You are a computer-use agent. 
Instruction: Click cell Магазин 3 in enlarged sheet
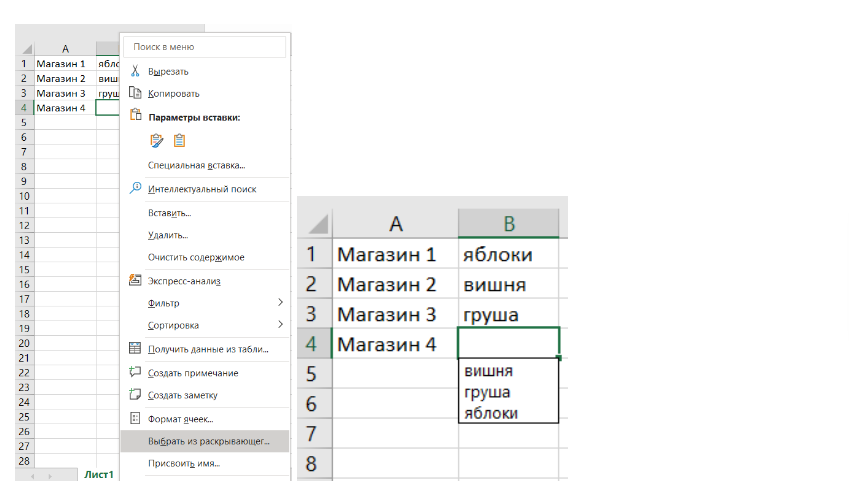tap(395, 314)
